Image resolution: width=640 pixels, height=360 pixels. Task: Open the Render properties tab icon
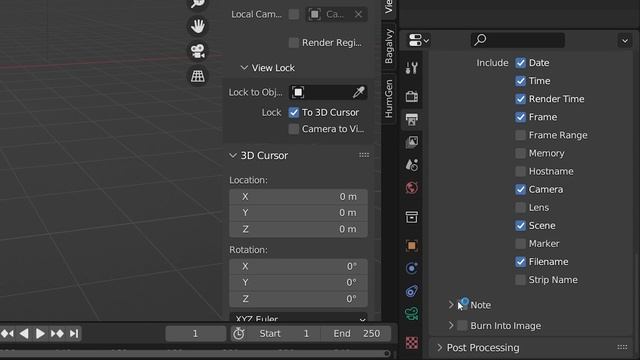coord(411,96)
